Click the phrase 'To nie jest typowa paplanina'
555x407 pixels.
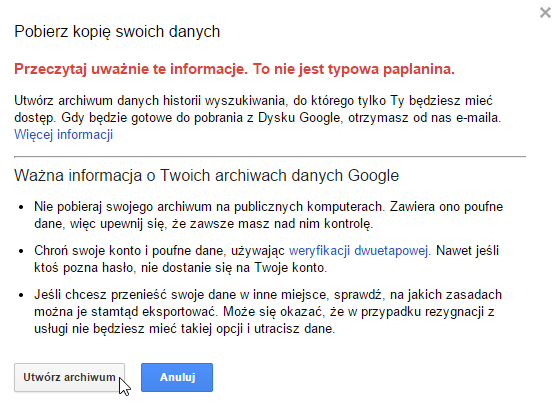pyautogui.click(x=354, y=69)
